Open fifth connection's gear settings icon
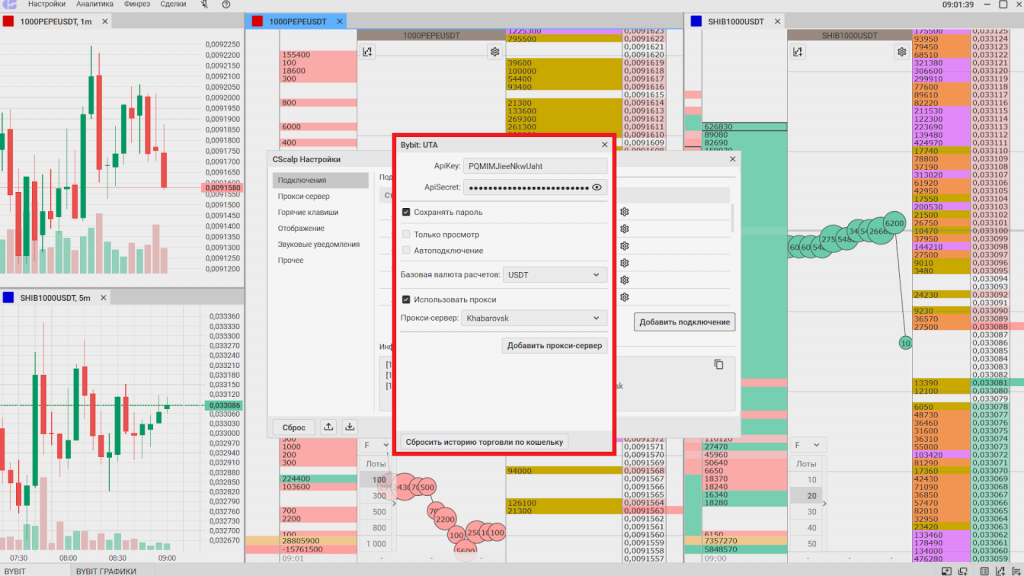Screen dimensions: 1024x576 [624, 280]
